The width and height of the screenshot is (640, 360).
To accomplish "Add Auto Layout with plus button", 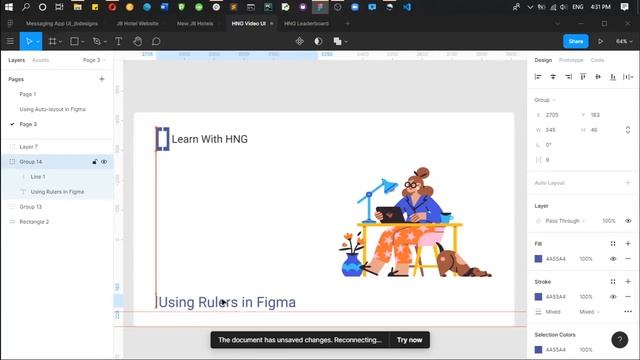I will [x=628, y=182].
